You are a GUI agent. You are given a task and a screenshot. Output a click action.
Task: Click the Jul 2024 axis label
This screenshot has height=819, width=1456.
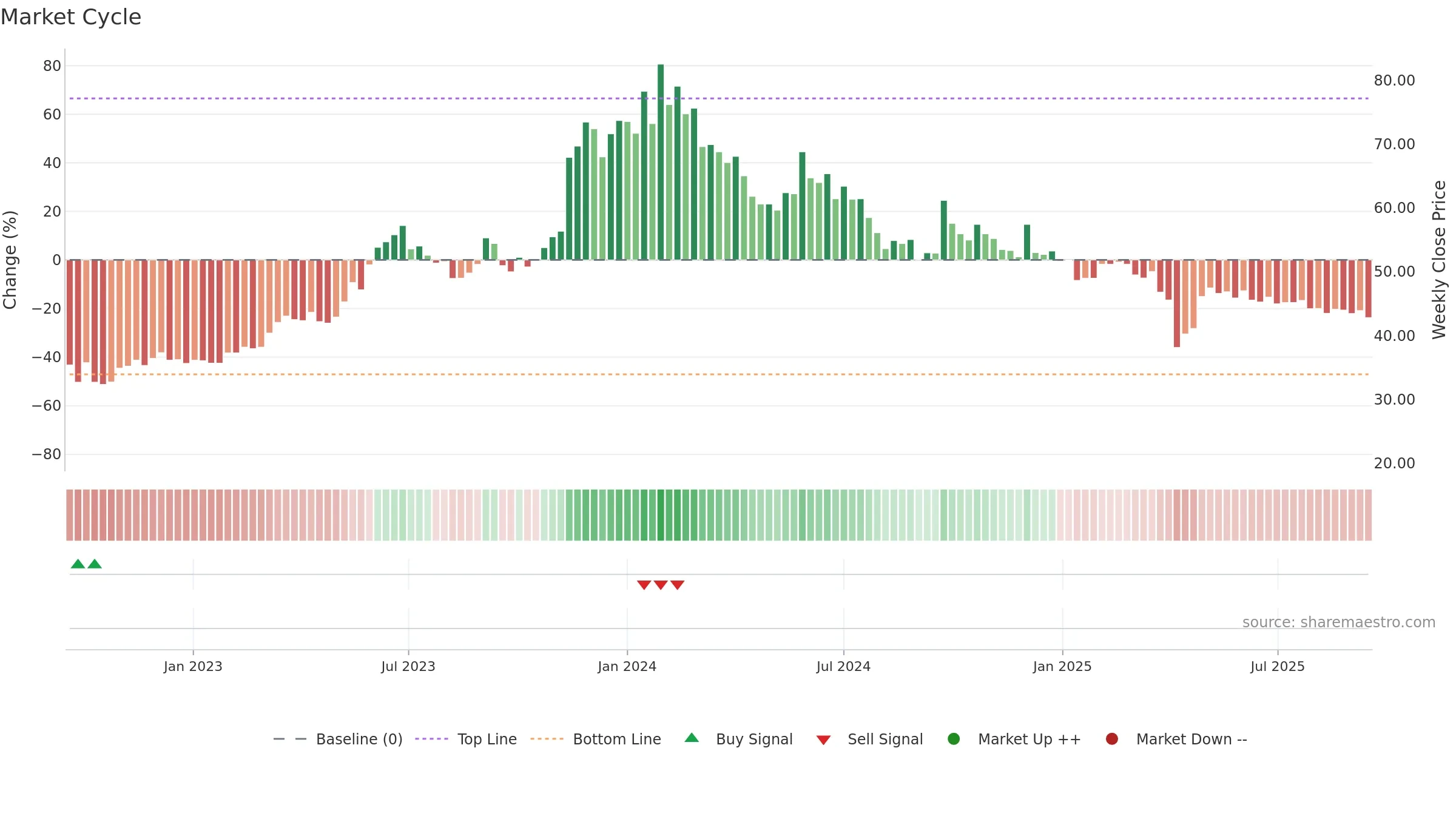[x=843, y=666]
